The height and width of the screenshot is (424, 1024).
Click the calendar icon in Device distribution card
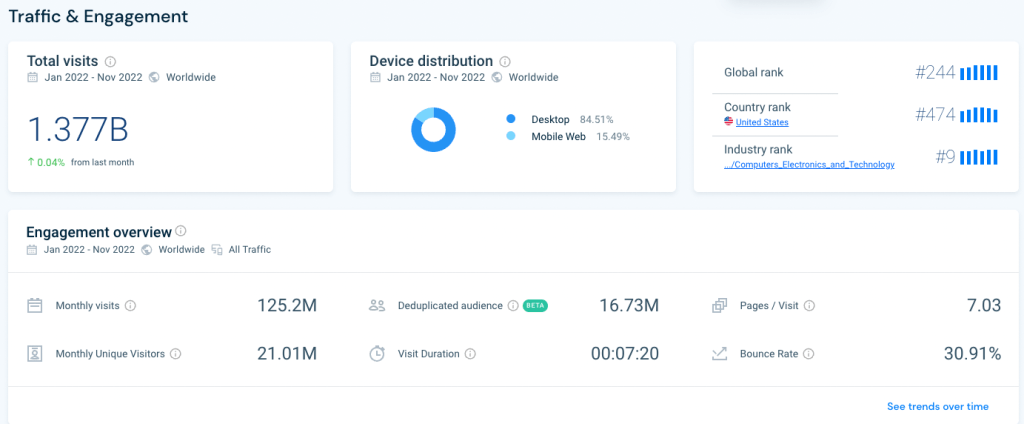click(x=376, y=77)
